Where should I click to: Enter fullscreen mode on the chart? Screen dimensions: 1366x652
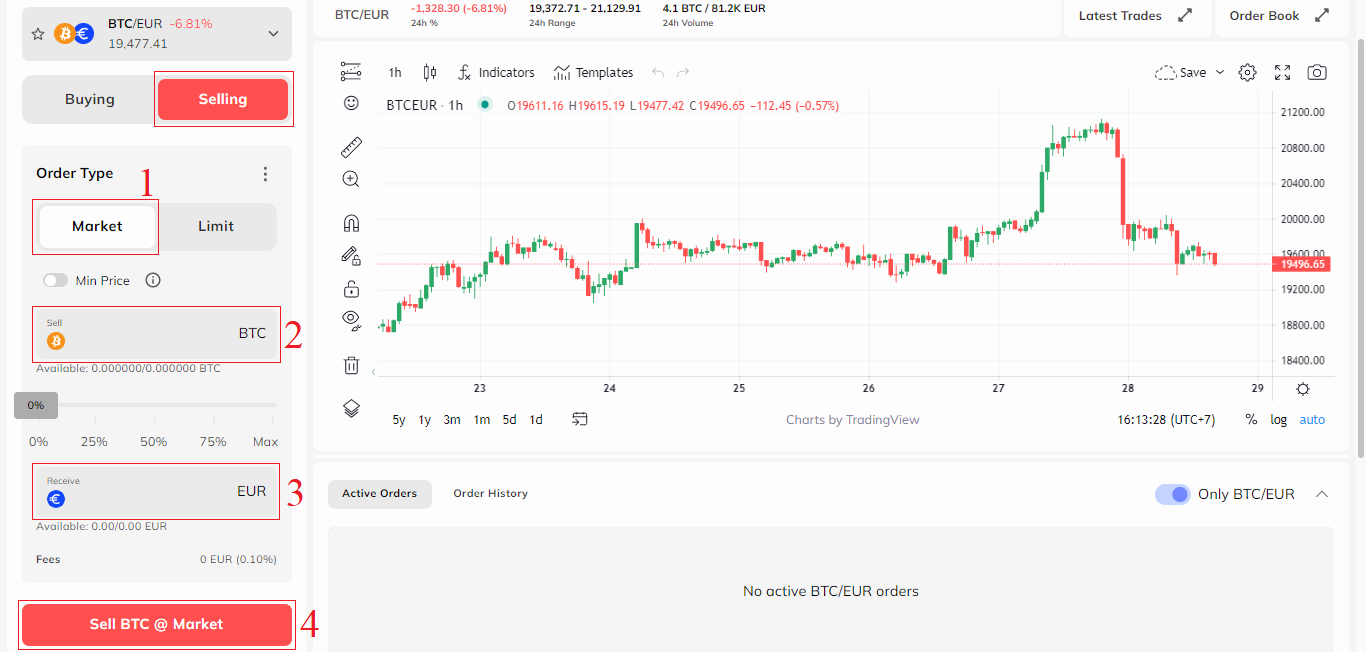(1283, 71)
